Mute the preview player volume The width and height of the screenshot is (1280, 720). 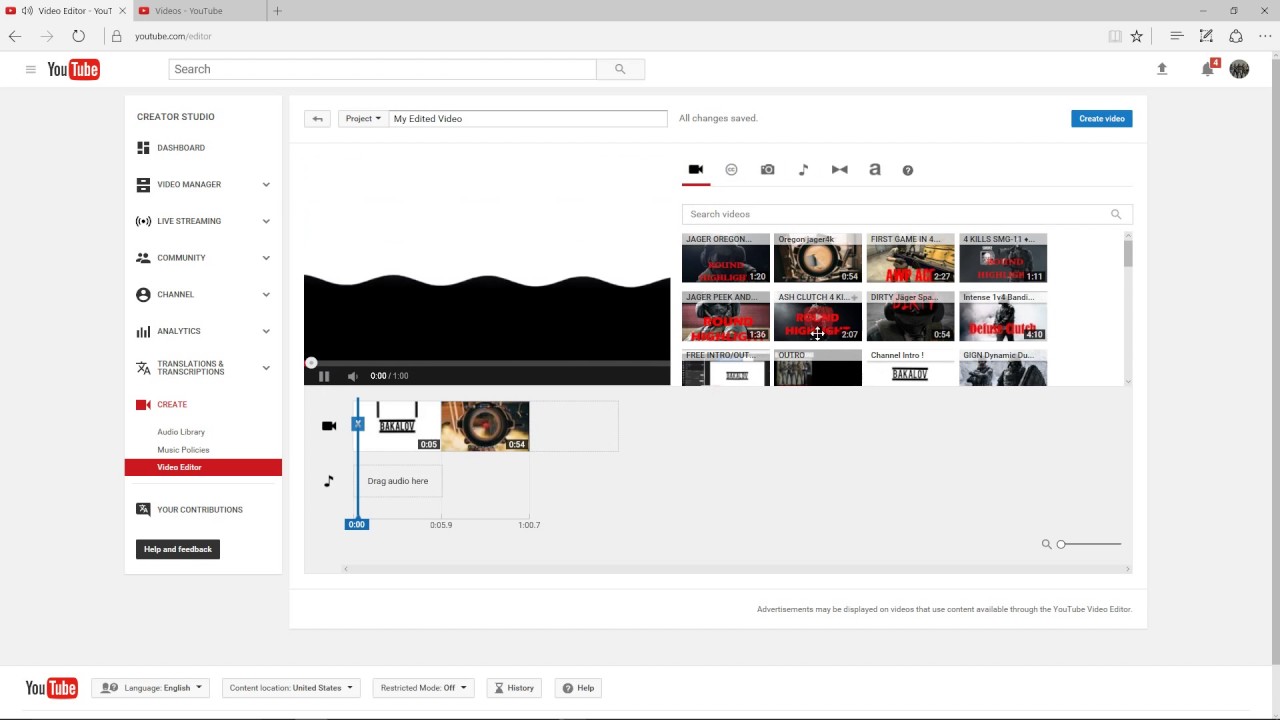[x=352, y=376]
